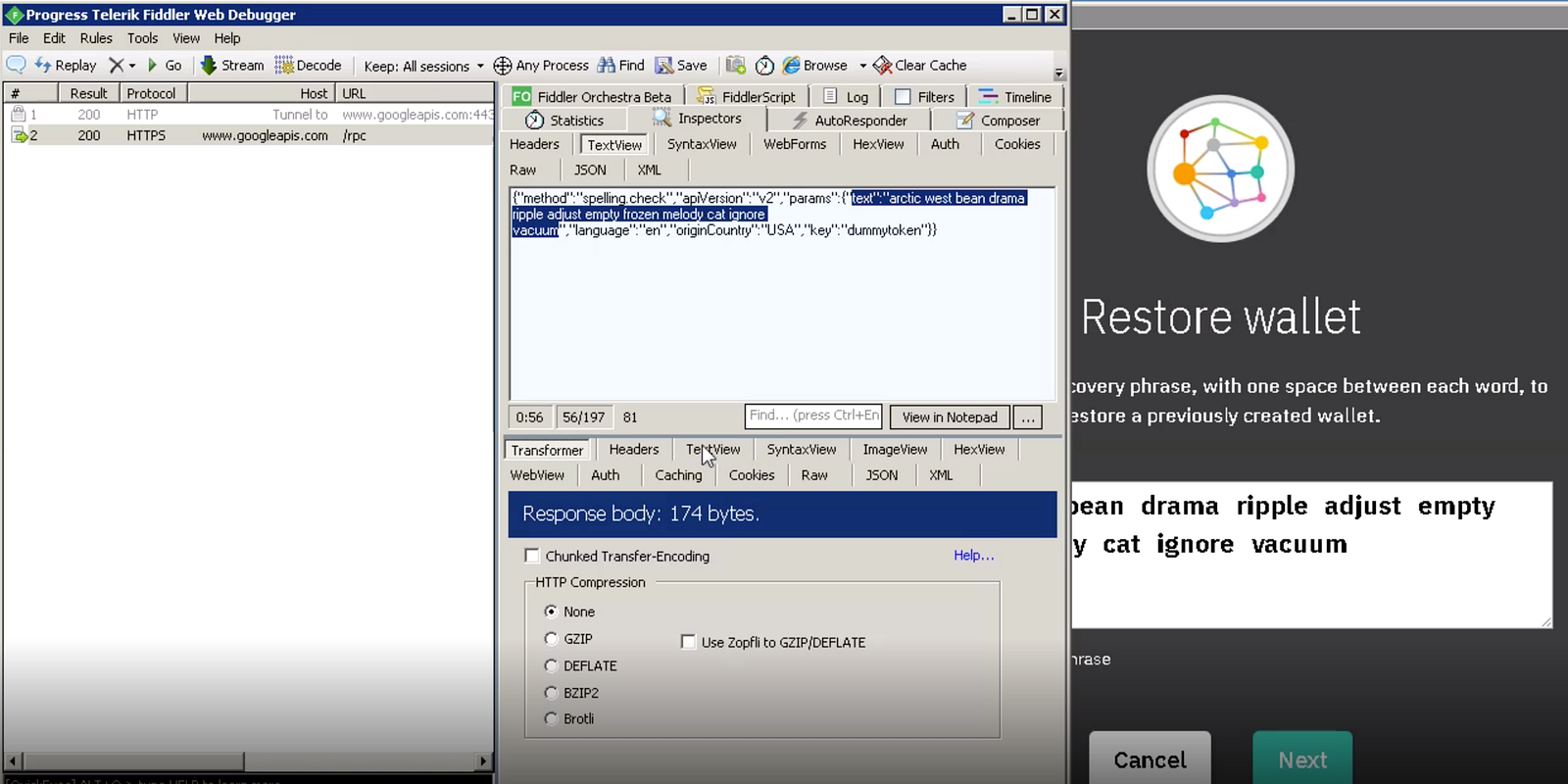Screen dimensions: 1568x784
Task: Click Next in Restore wallet window
Action: coord(1302,759)
